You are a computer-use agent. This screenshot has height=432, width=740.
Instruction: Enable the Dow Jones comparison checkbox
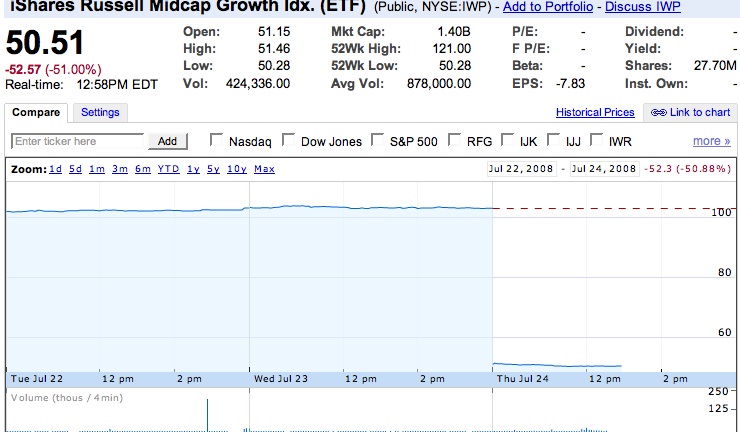(288, 141)
